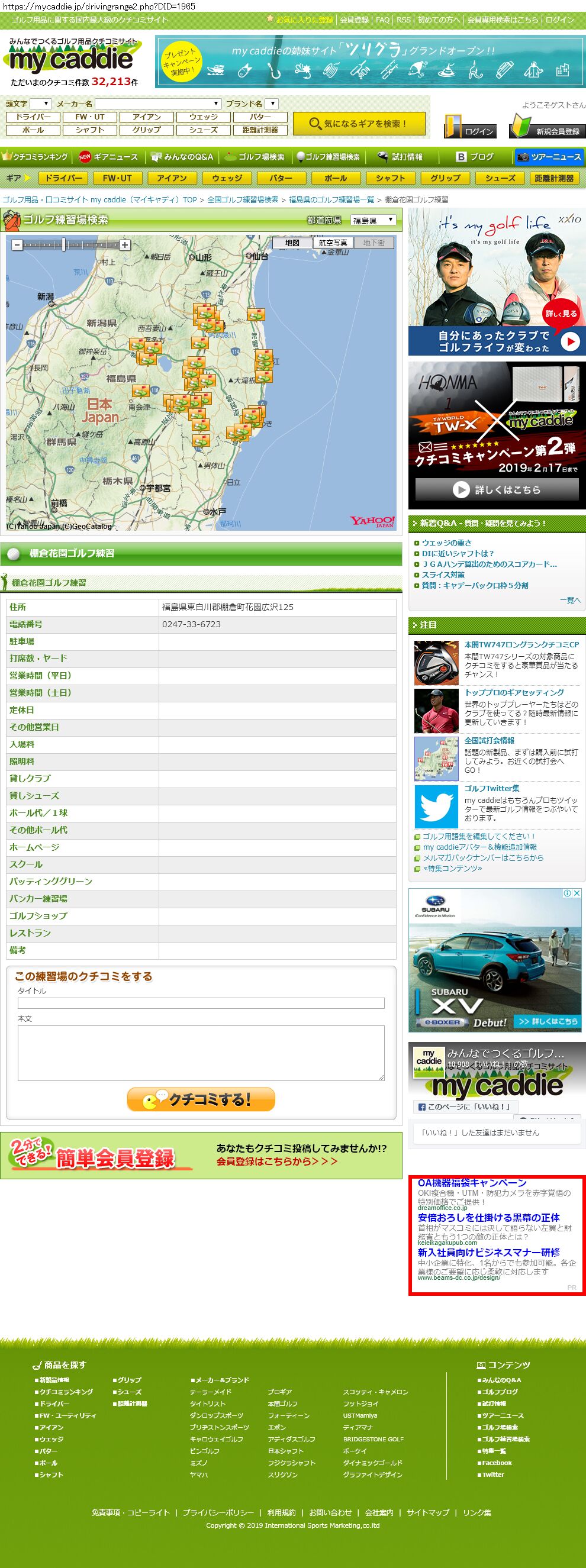Open the ブランド名 dropdown
586x1568 pixels.
pos(272,104)
